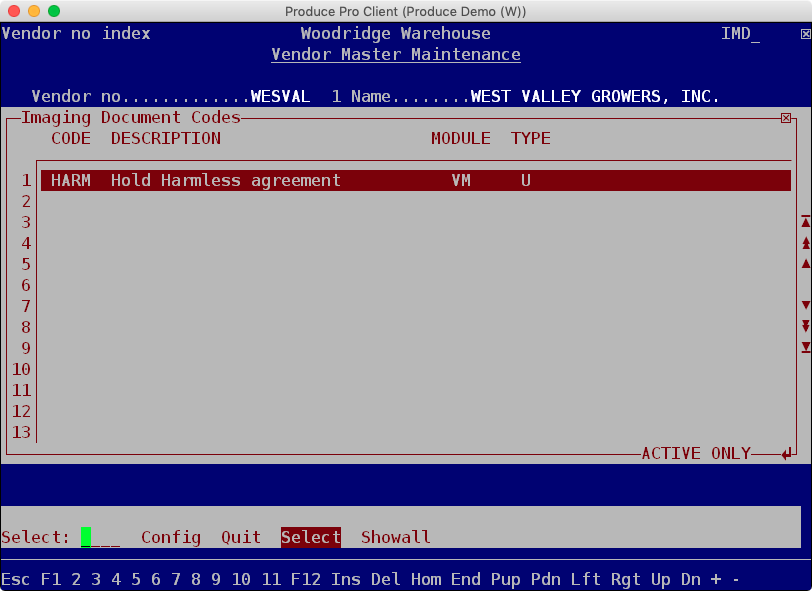Jump to top of list arrow

click(x=806, y=222)
